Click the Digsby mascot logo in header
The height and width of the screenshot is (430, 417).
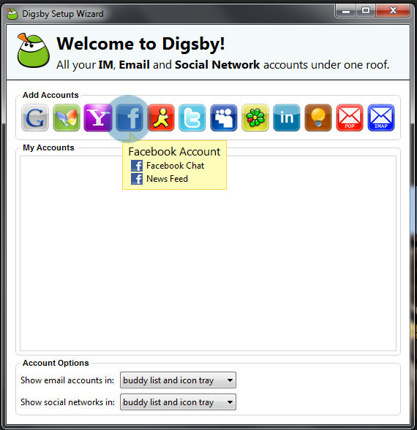33,50
